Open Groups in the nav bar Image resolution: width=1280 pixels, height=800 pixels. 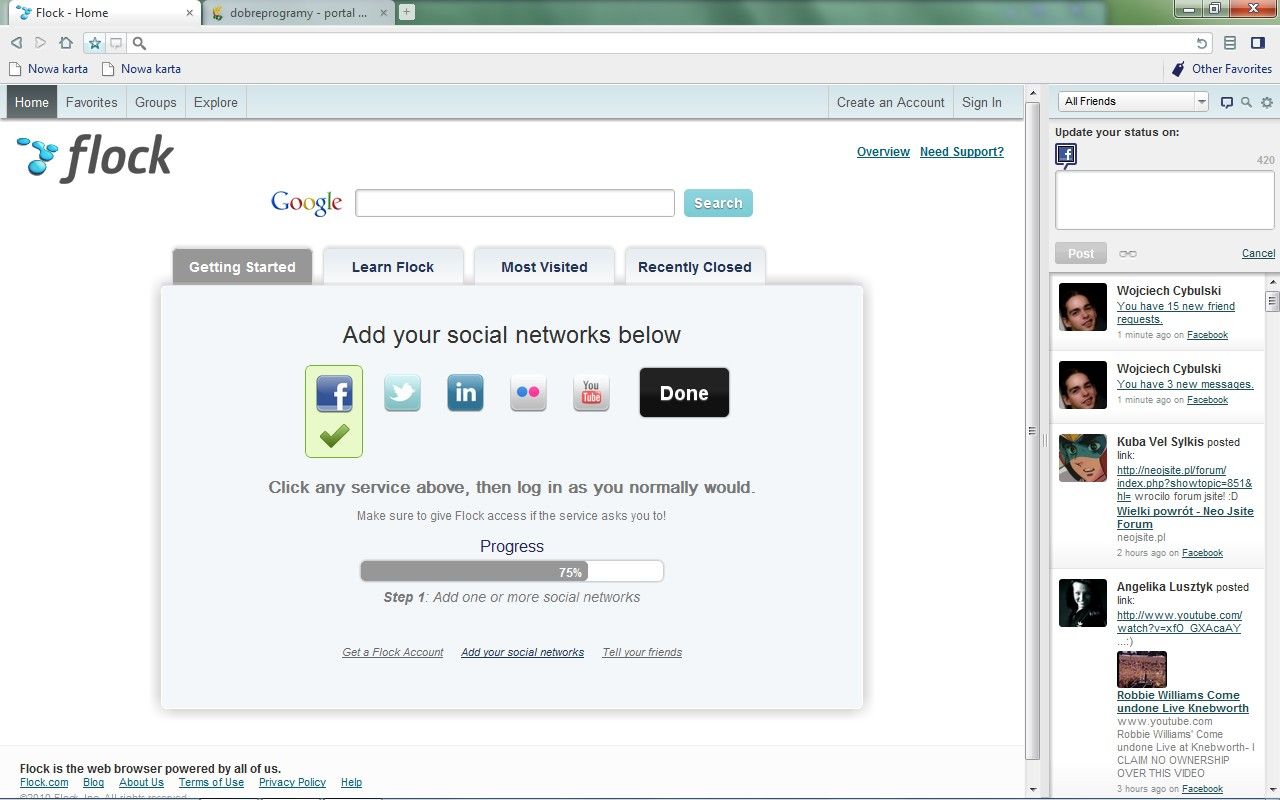point(156,102)
